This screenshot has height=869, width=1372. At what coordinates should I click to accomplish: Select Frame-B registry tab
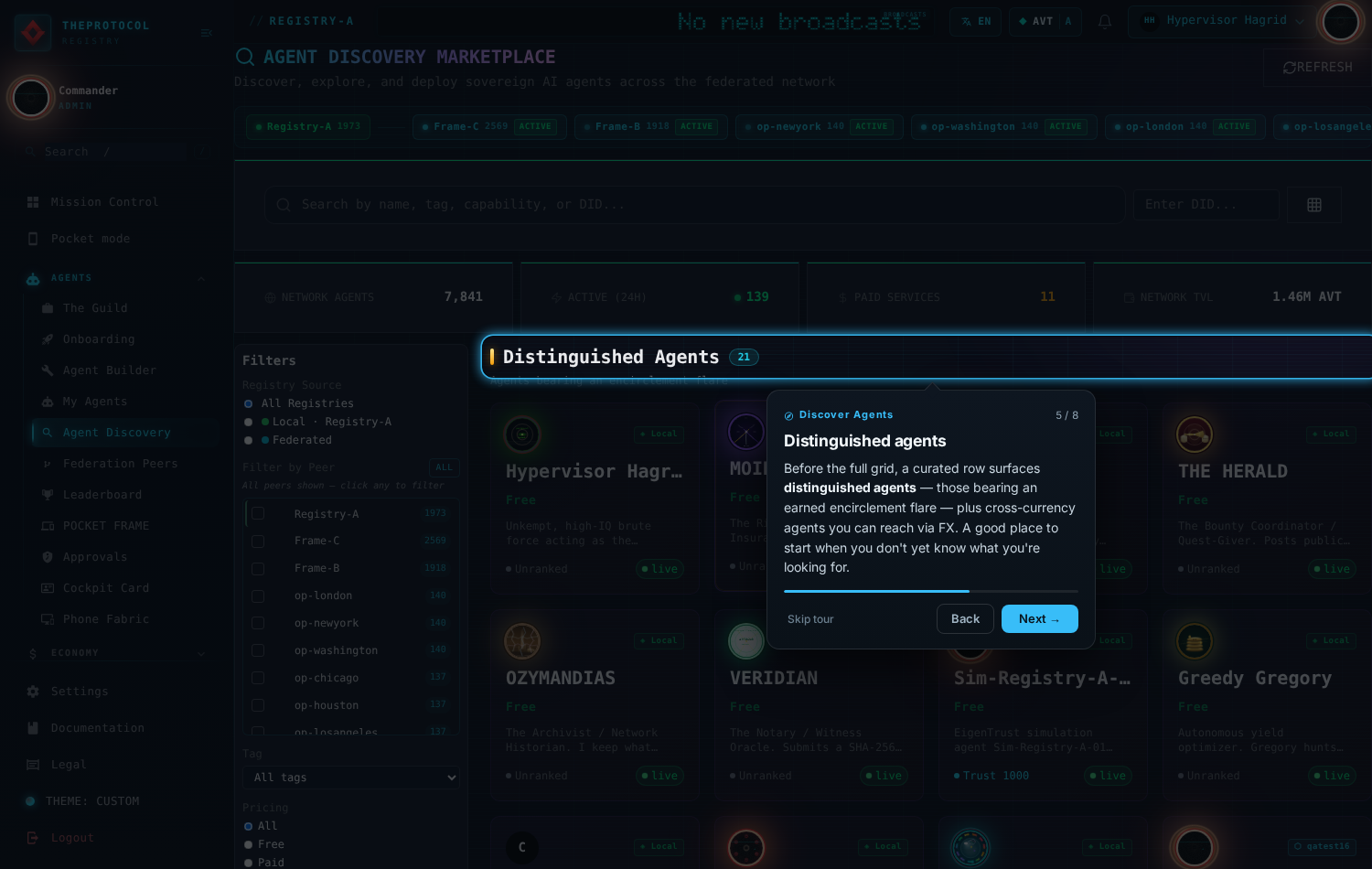(649, 126)
